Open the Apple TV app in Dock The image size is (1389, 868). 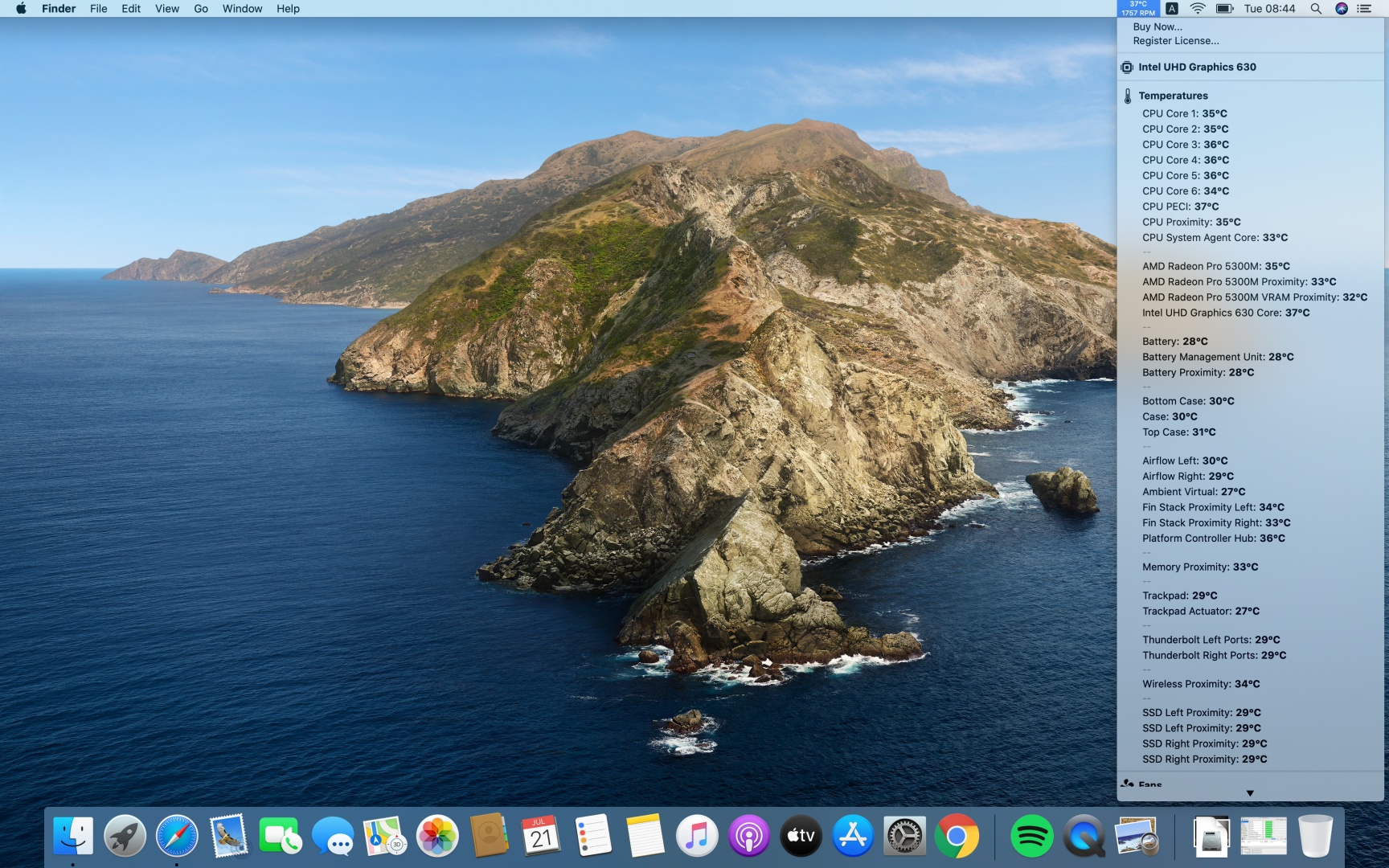pyautogui.click(x=801, y=837)
